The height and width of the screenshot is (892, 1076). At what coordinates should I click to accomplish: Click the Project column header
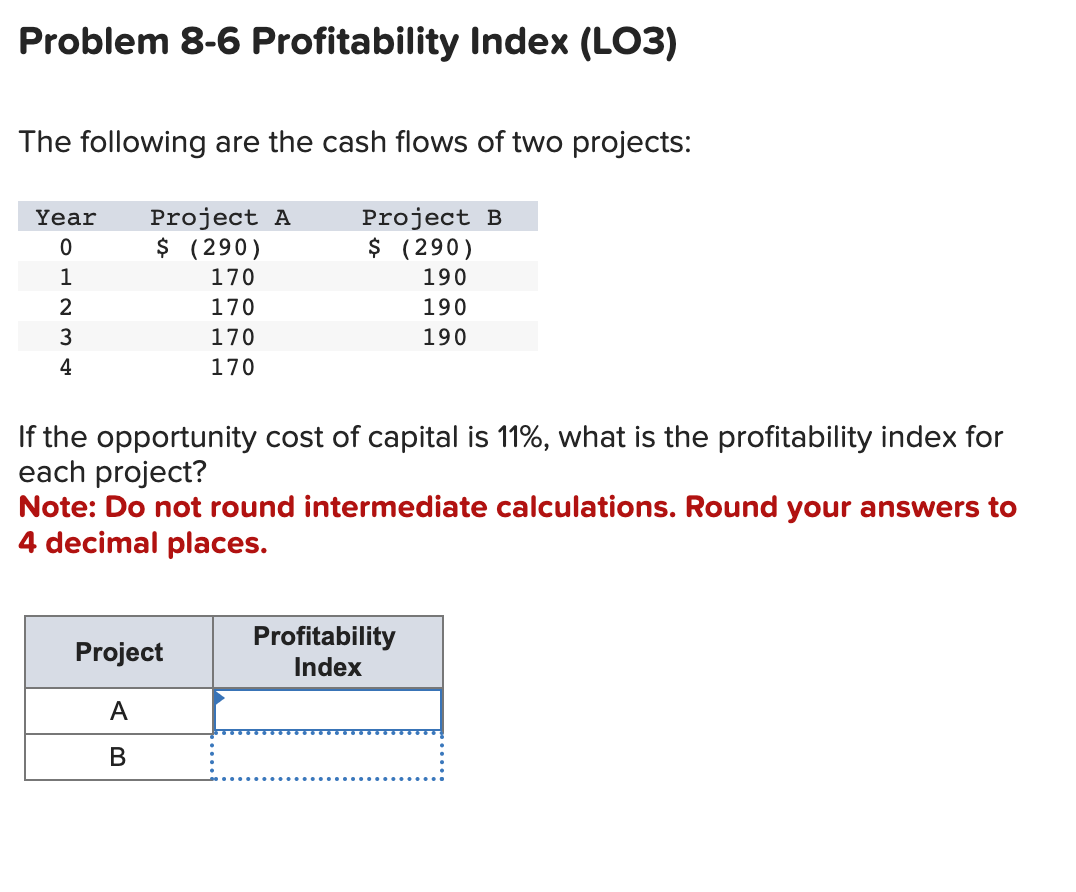coord(118,651)
